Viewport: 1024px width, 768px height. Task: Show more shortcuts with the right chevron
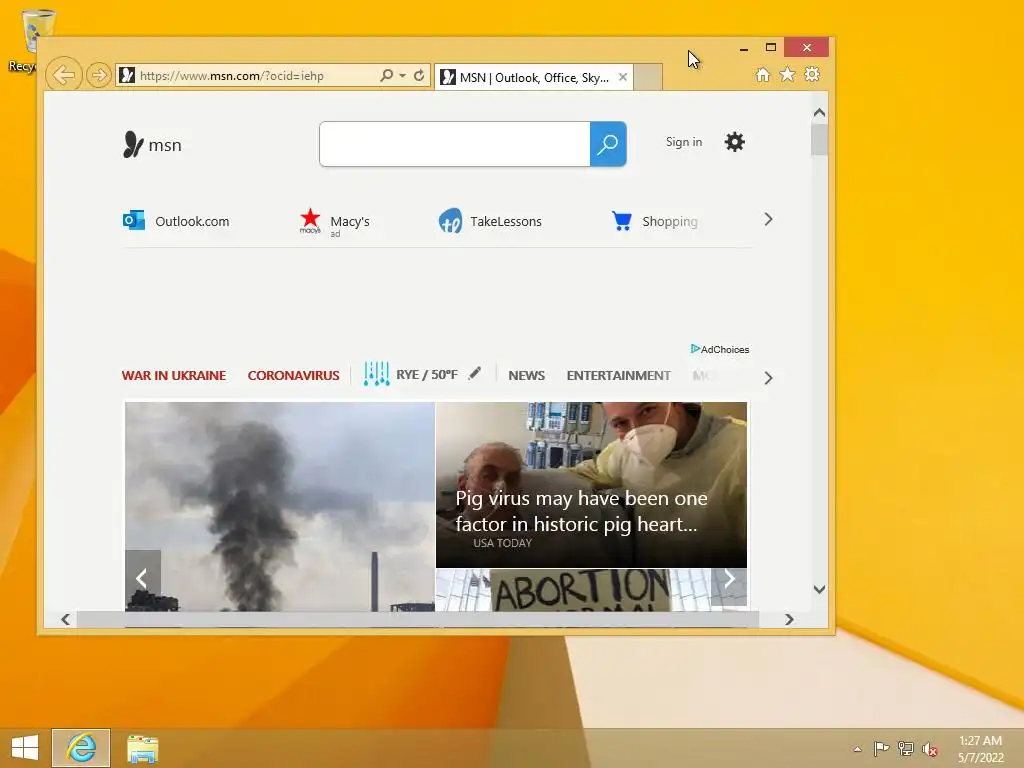pos(769,219)
